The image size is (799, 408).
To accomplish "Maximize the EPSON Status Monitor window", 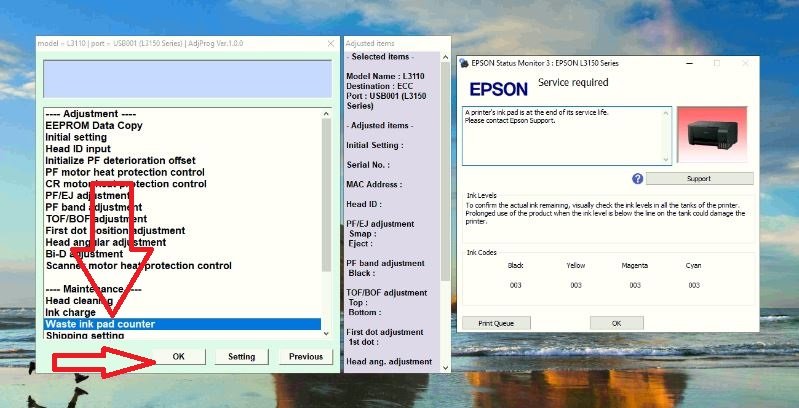I will tap(717, 63).
